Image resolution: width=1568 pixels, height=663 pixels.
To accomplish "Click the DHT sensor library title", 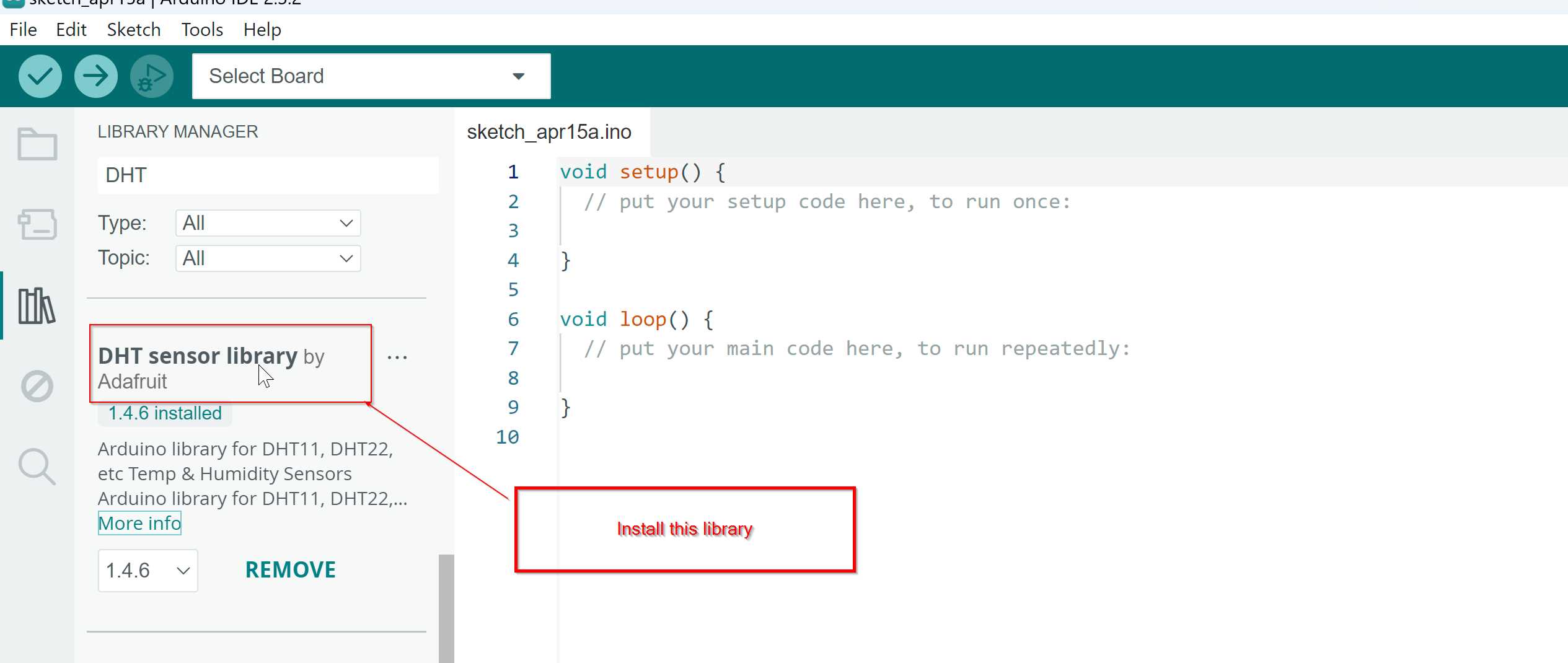I will [198, 356].
